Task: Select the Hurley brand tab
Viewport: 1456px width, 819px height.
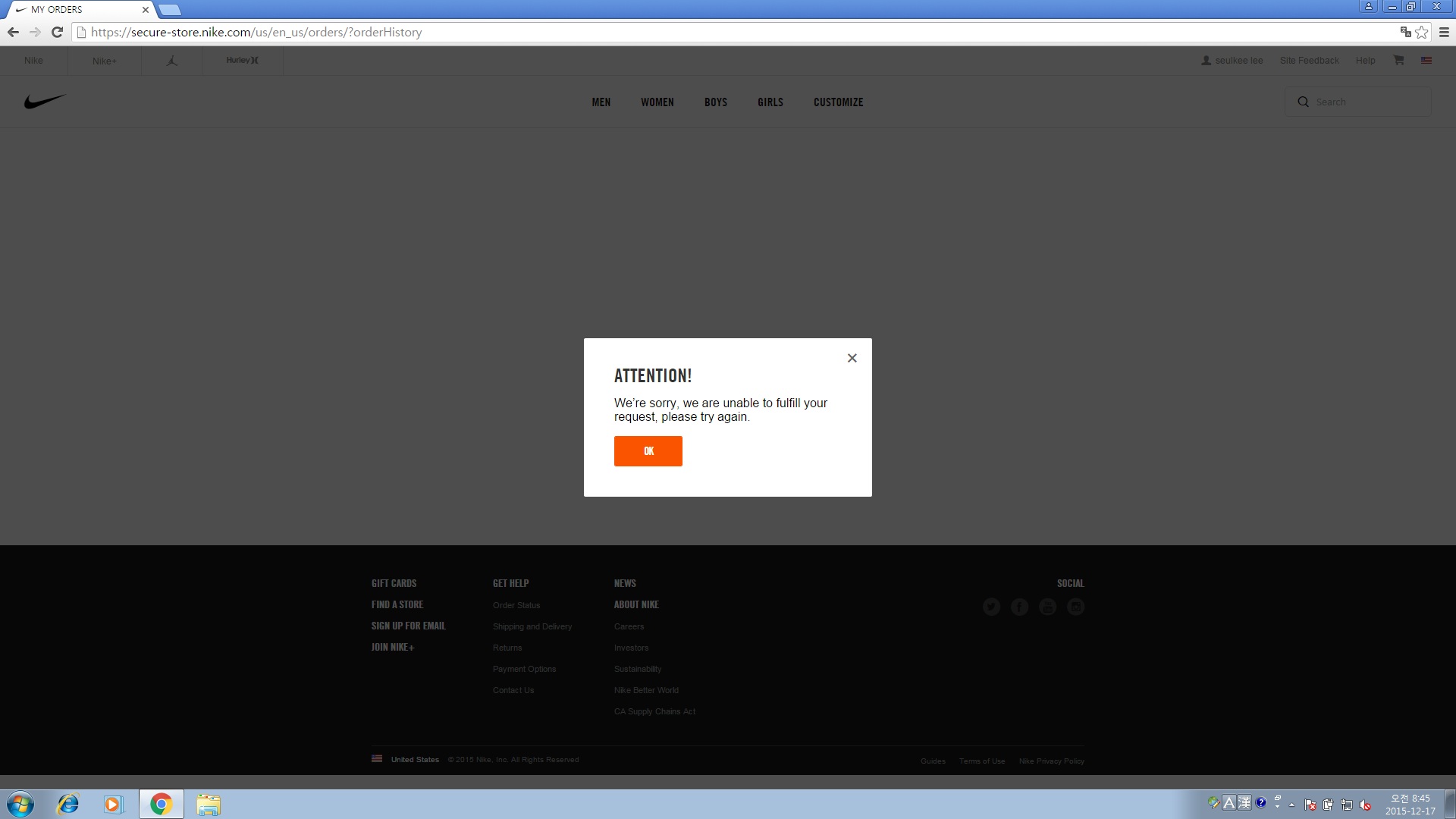Action: (x=242, y=61)
